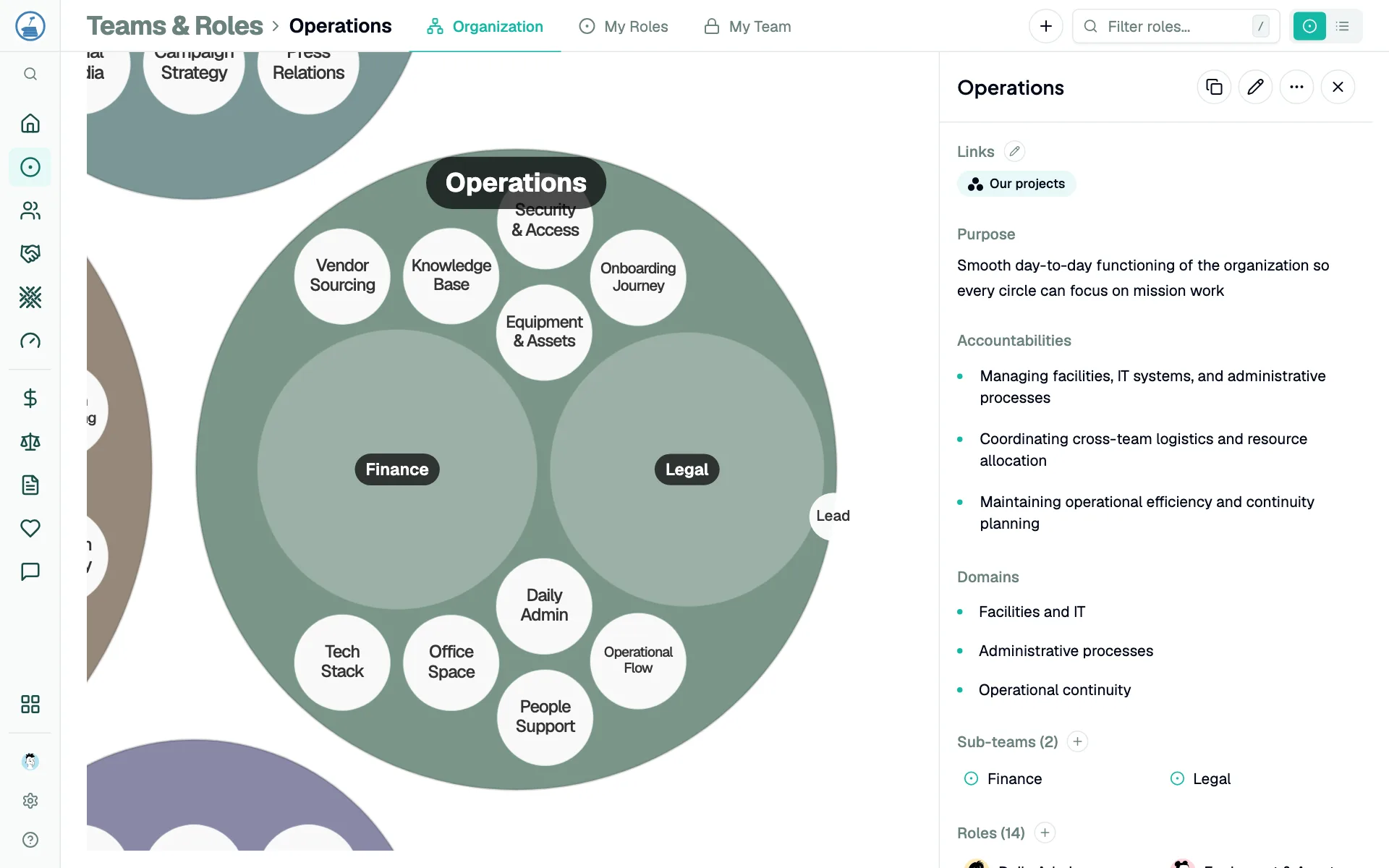Click the woven-pattern icon in the sidebar
This screenshot has height=868, width=1389.
pos(30,297)
